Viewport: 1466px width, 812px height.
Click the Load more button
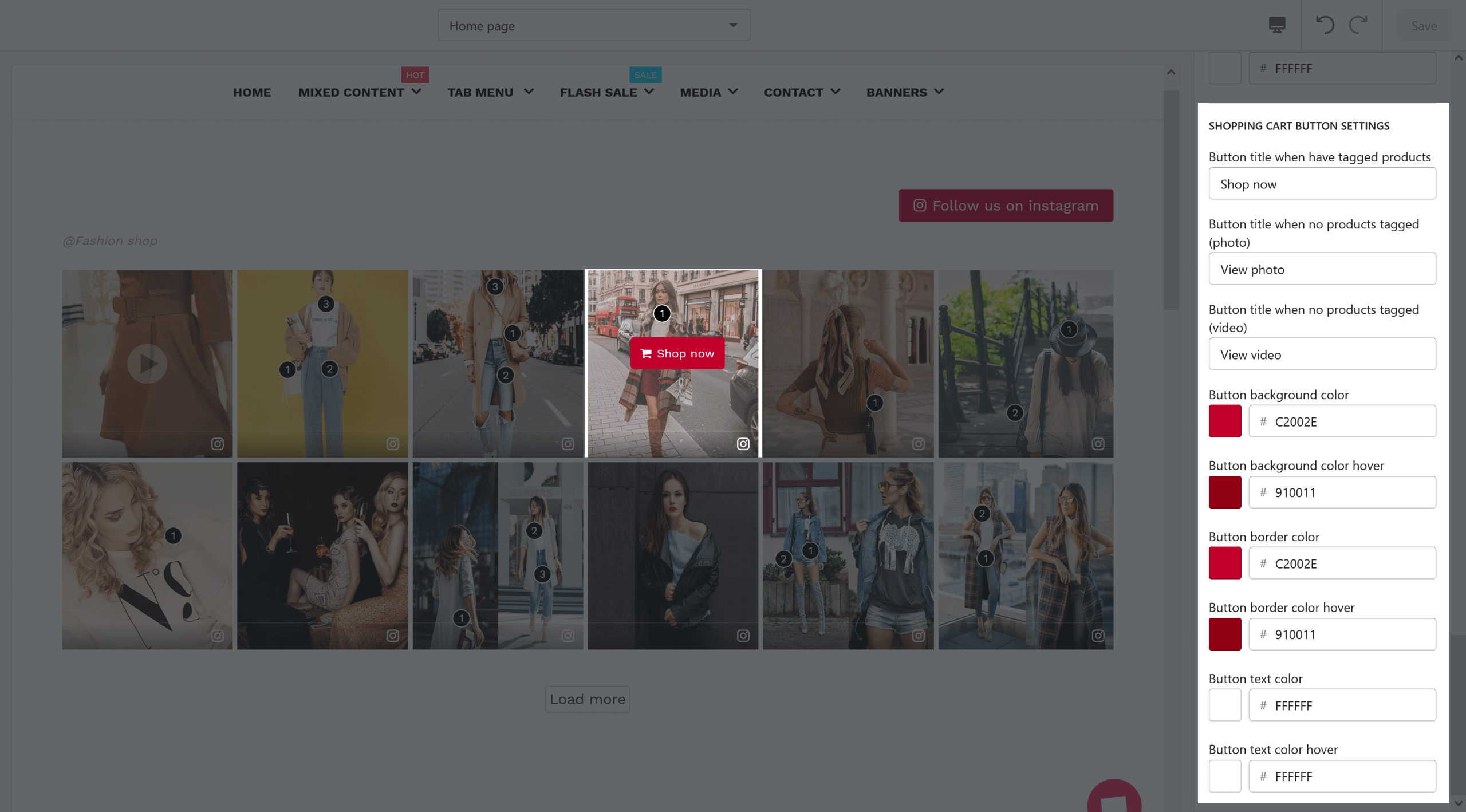pos(588,699)
